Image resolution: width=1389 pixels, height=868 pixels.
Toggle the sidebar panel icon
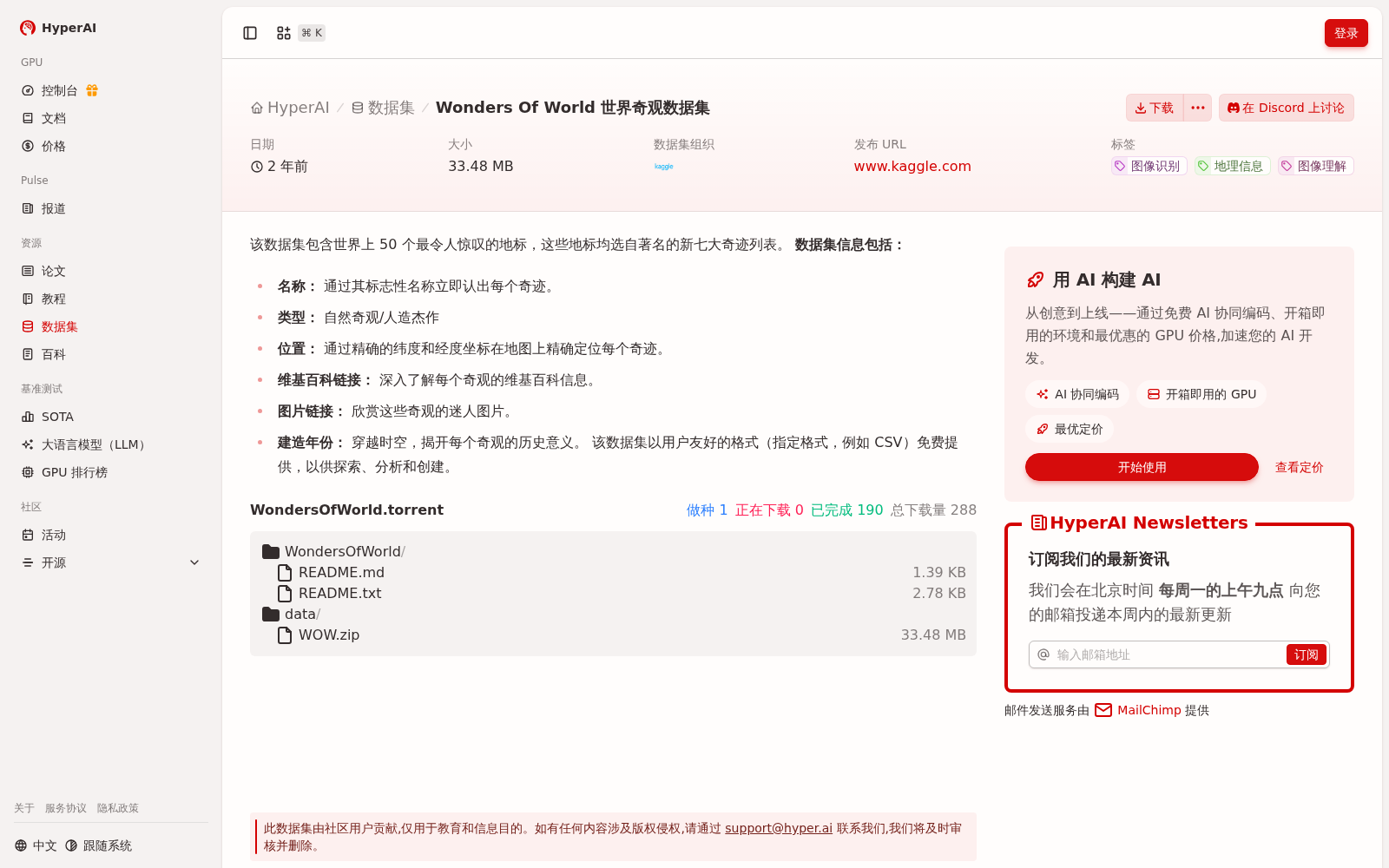click(250, 33)
